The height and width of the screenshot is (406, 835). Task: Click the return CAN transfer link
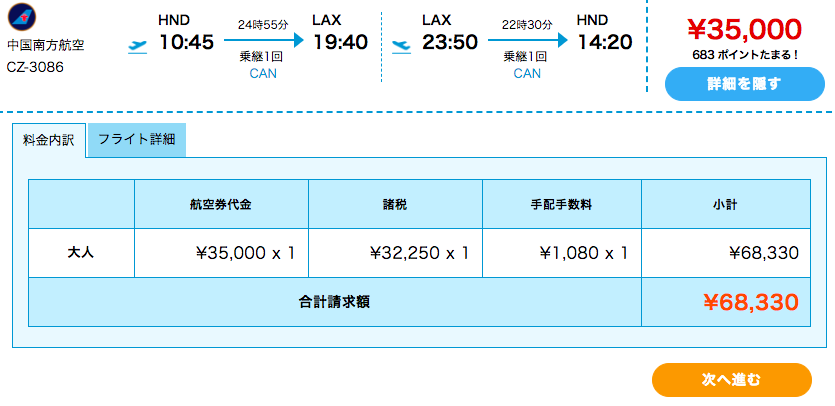[527, 74]
